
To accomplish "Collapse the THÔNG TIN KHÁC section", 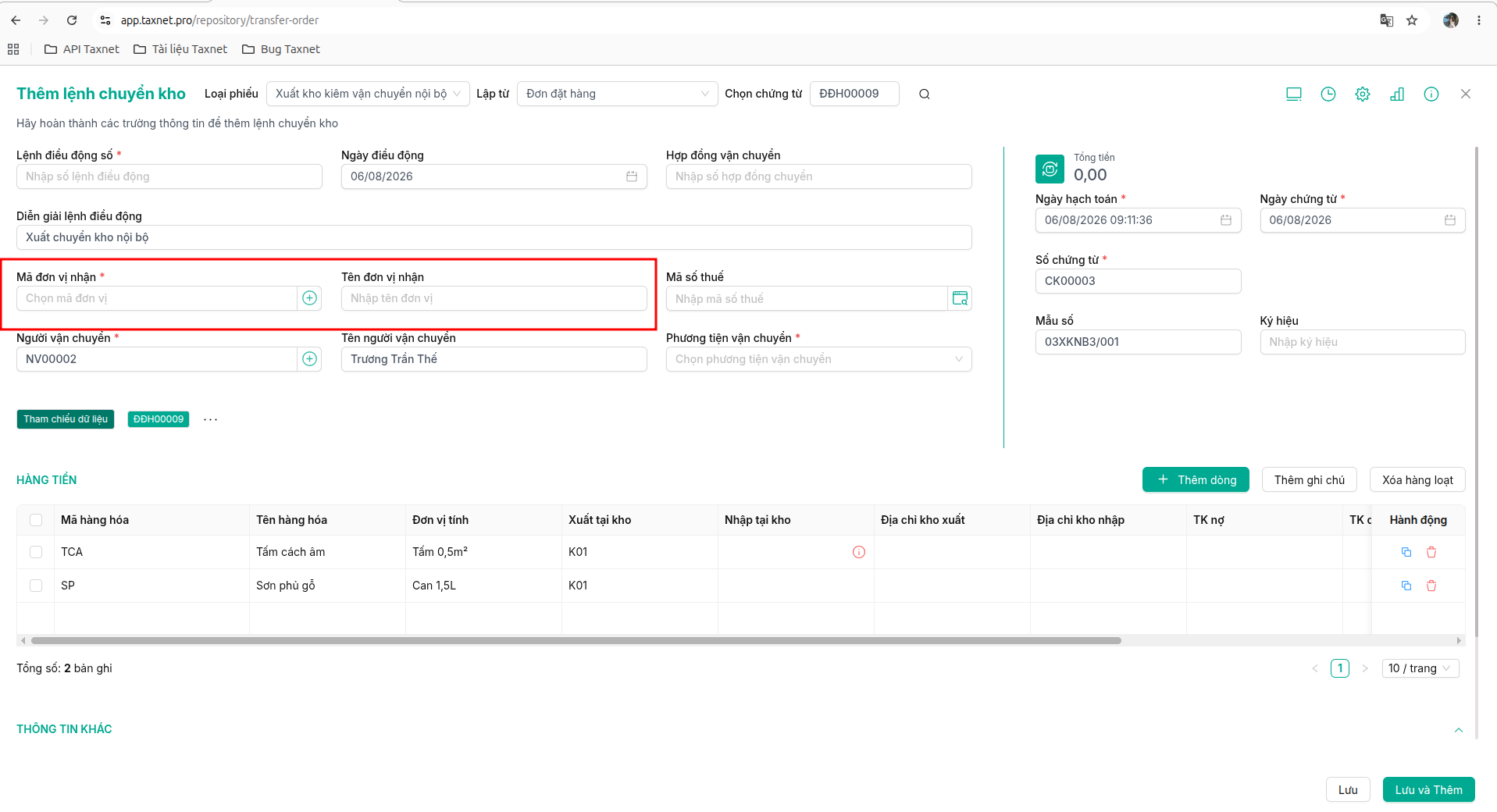I will click(x=1458, y=730).
